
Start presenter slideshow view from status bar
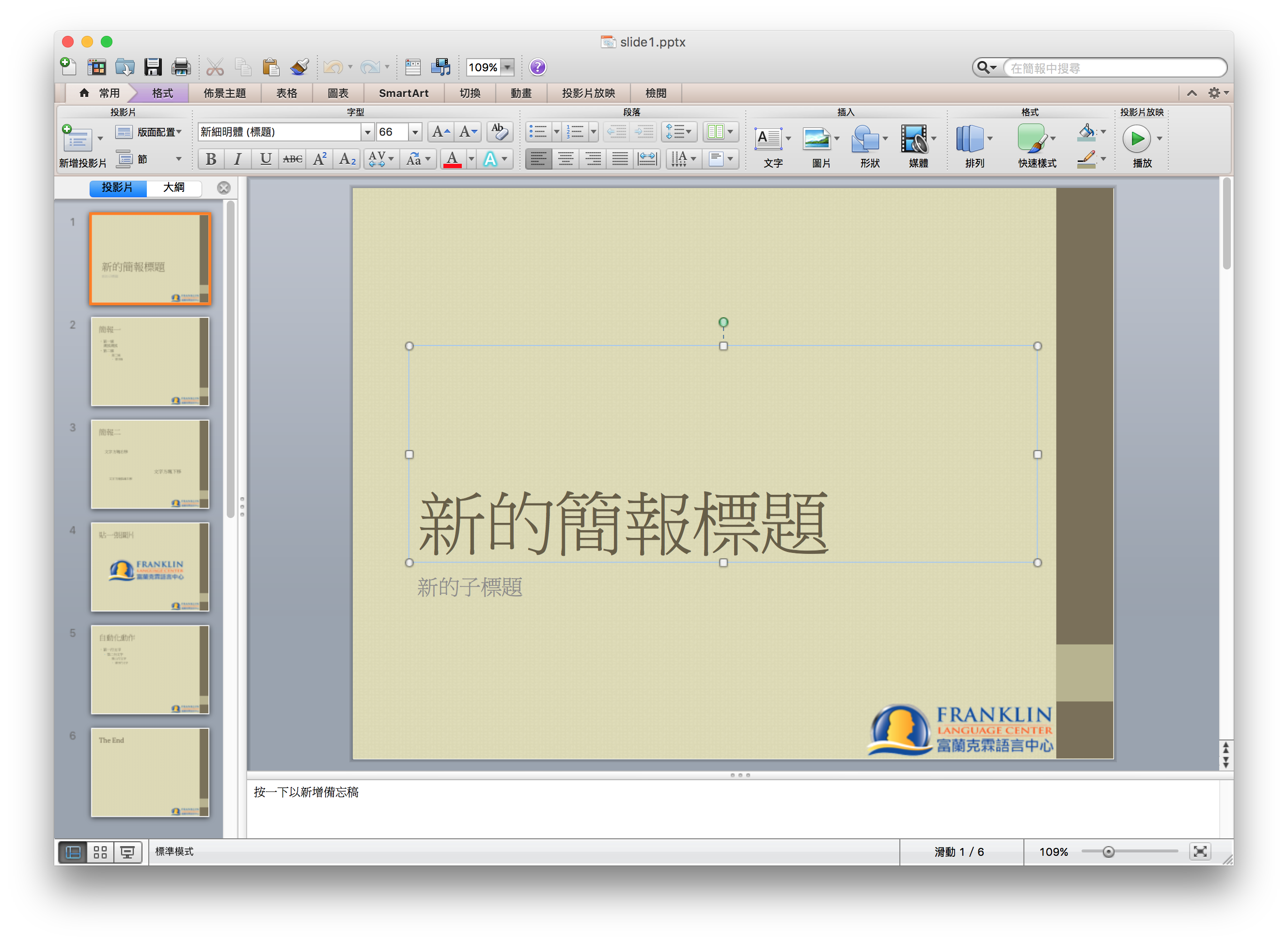[127, 852]
